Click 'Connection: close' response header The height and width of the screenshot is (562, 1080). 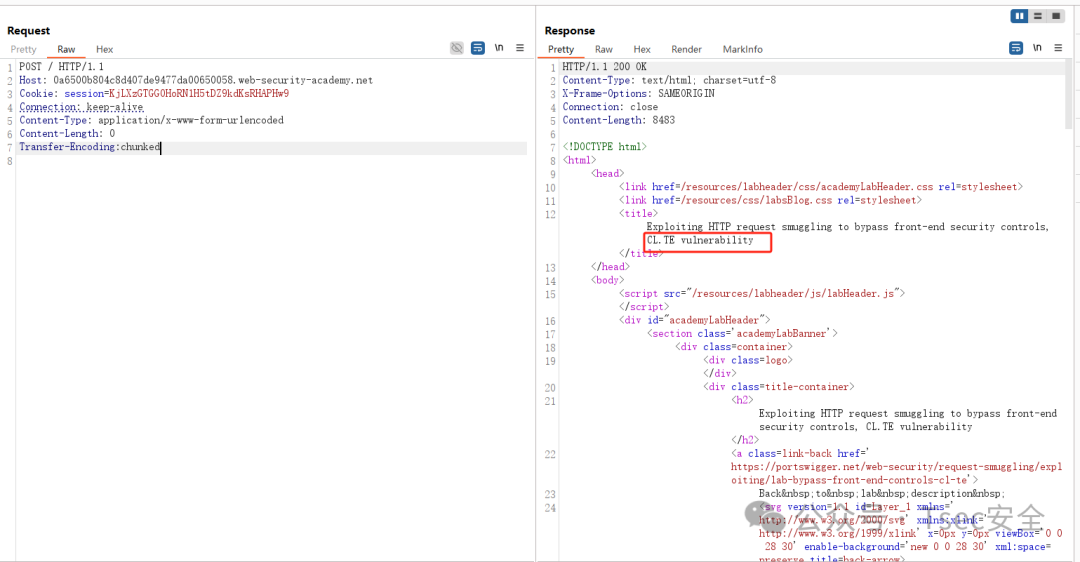(x=610, y=107)
